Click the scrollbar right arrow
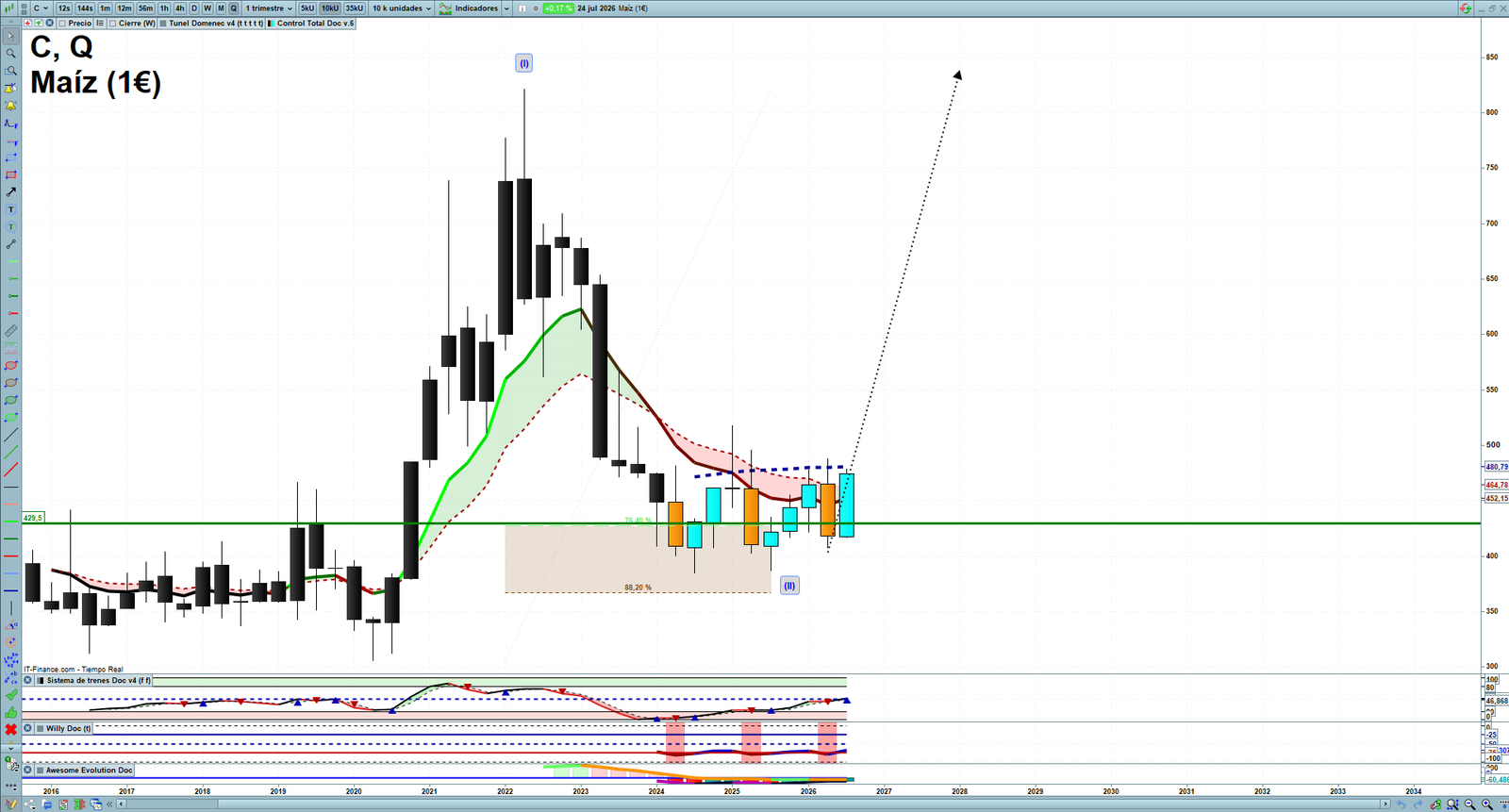The height and width of the screenshot is (812, 1509). (x=1385, y=804)
